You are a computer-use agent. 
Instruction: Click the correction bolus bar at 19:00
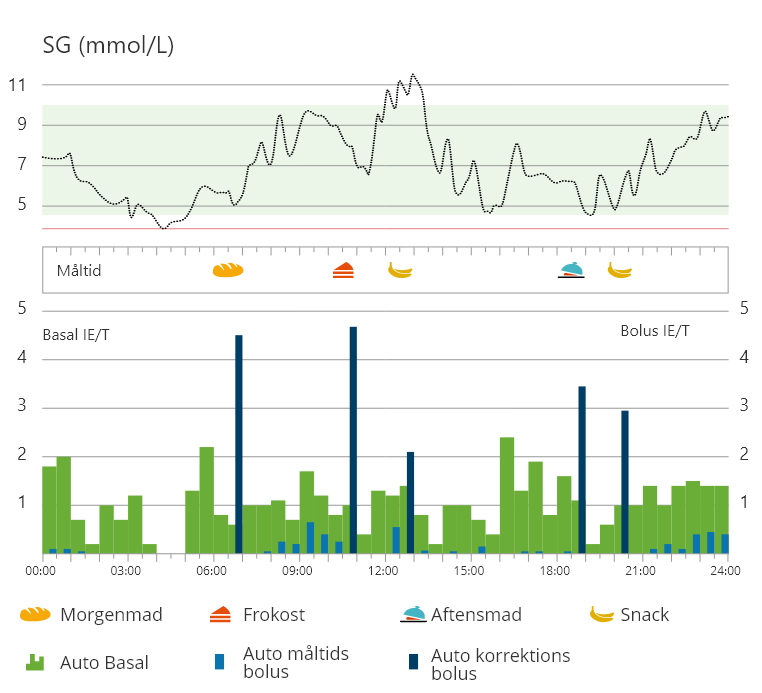[582, 470]
